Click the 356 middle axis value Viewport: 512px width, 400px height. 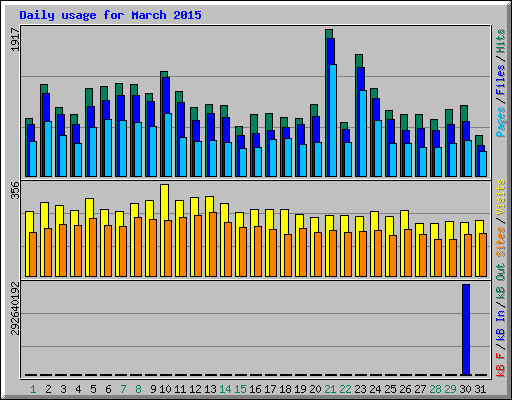coord(15,190)
